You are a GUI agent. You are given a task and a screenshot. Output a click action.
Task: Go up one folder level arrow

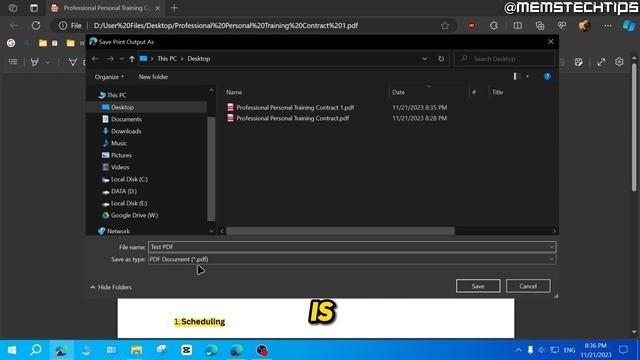tap(132, 59)
